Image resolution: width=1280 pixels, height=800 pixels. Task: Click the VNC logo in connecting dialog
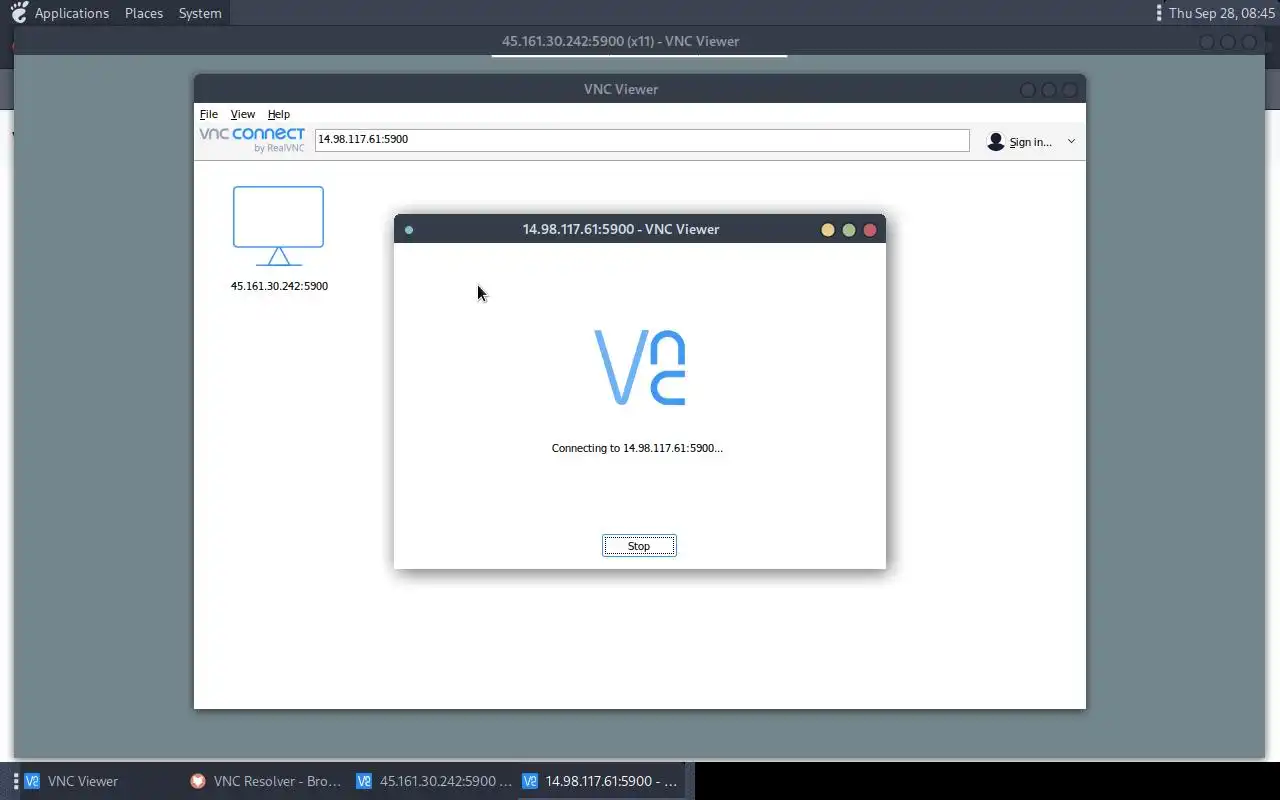click(x=640, y=367)
